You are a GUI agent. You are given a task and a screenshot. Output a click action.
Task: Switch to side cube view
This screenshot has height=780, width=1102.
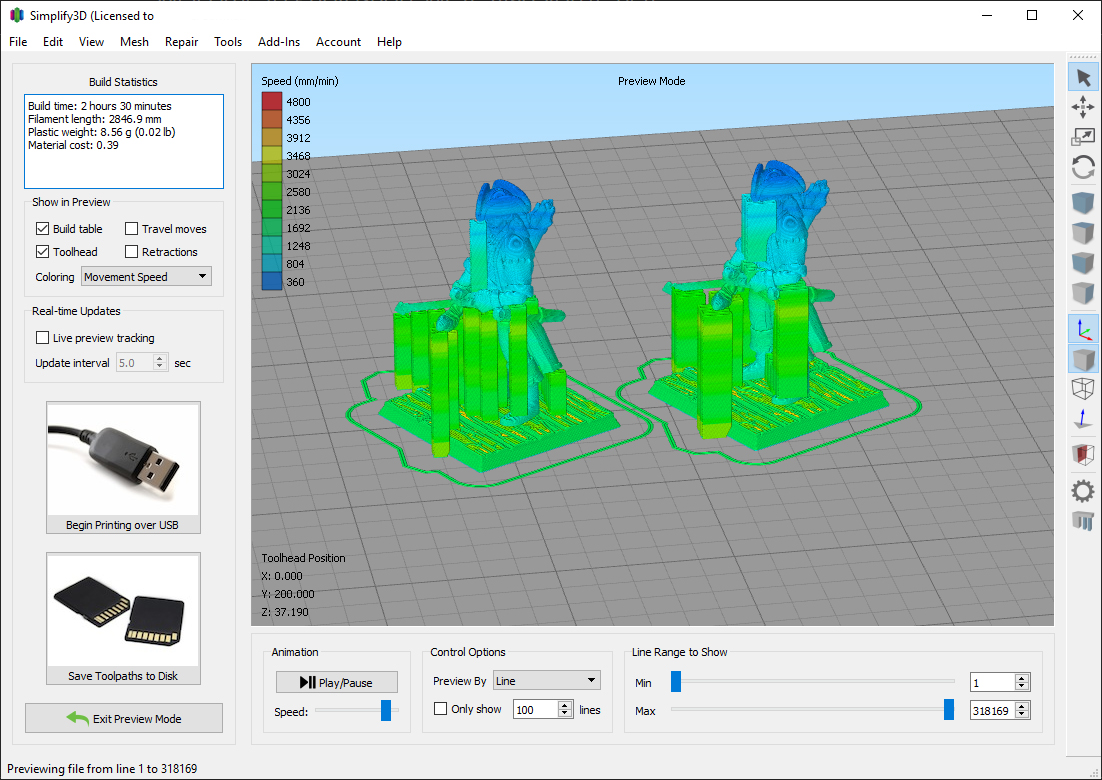coord(1083,292)
